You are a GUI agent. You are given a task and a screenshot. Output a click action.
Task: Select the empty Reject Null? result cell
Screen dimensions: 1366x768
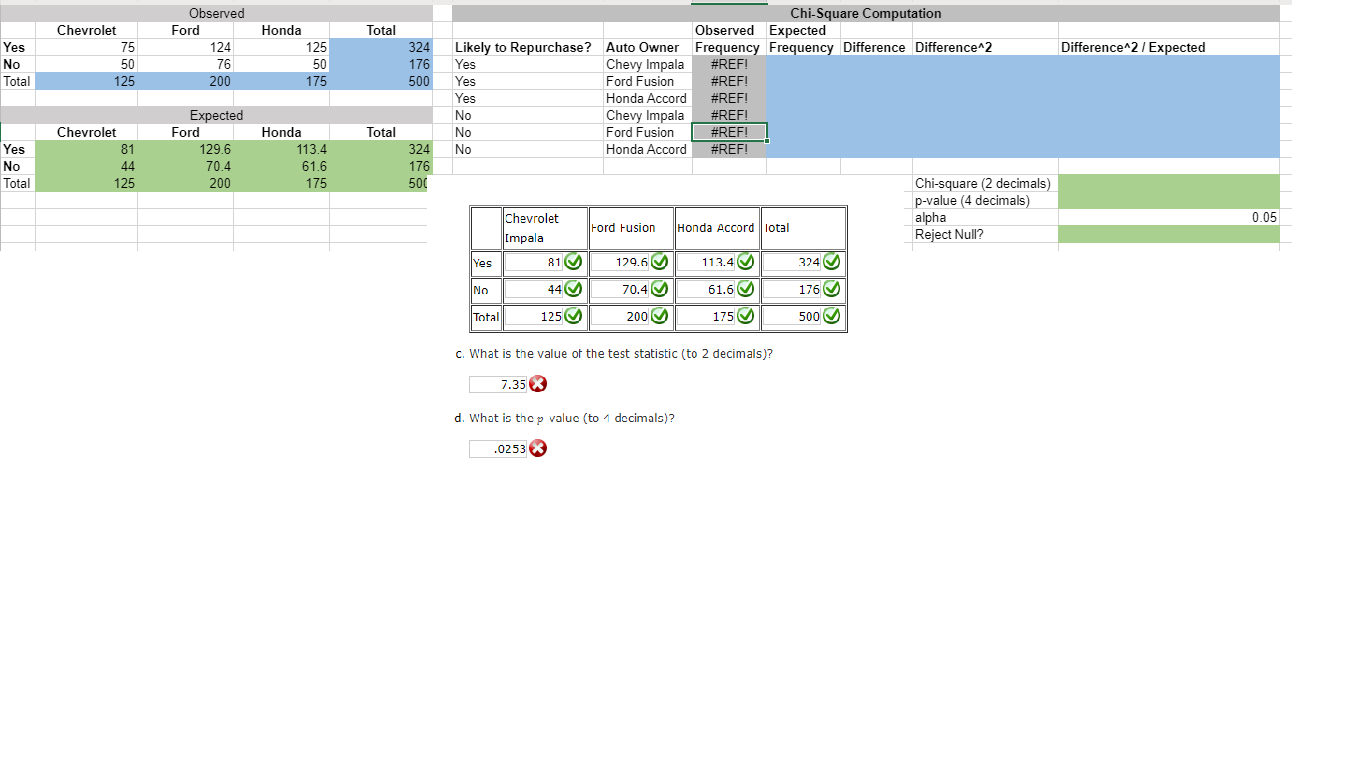tap(1168, 234)
